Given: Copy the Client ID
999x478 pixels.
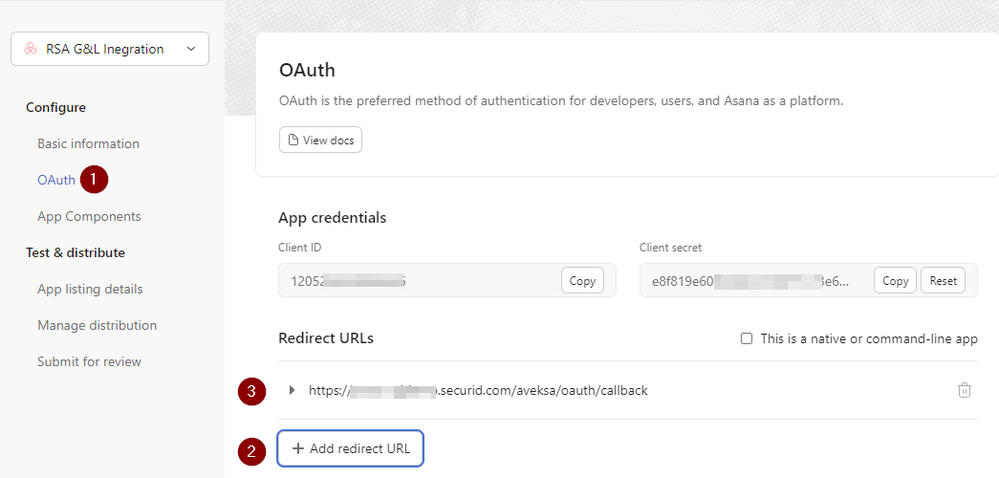Looking at the screenshot, I should coord(582,280).
